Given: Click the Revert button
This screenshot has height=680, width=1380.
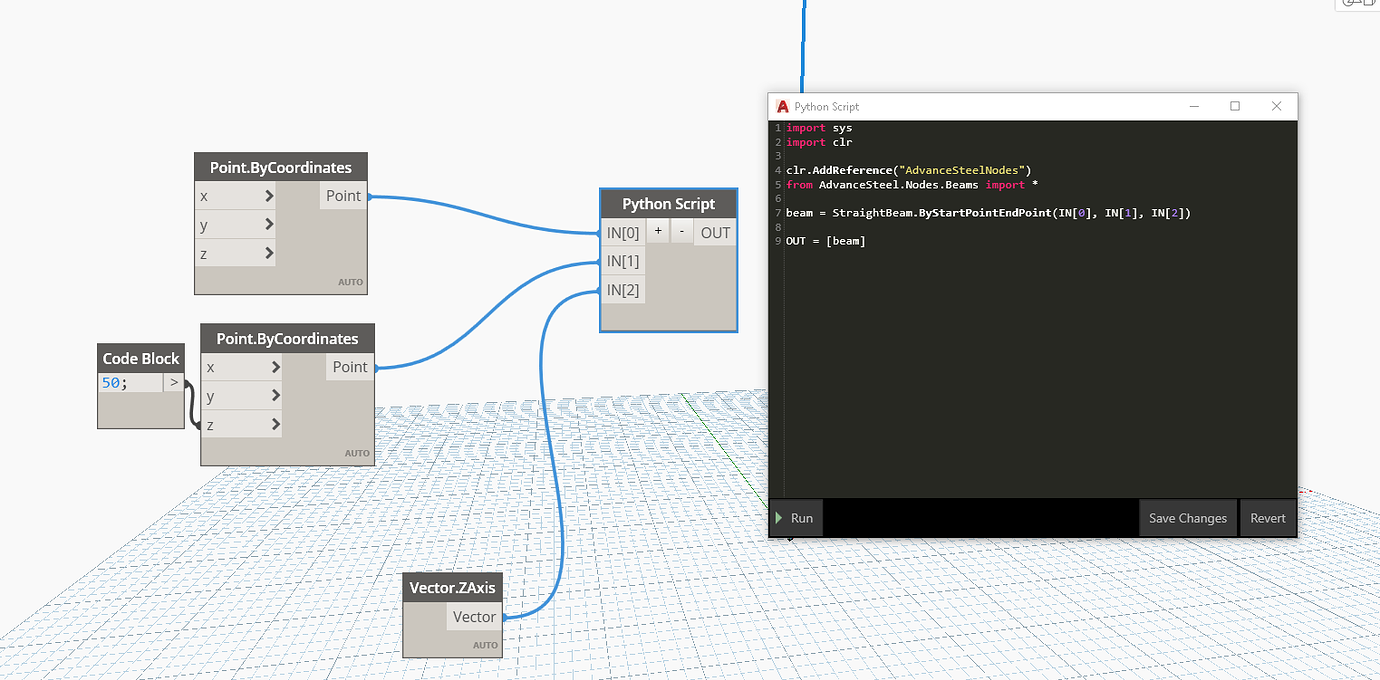Looking at the screenshot, I should [1268, 517].
